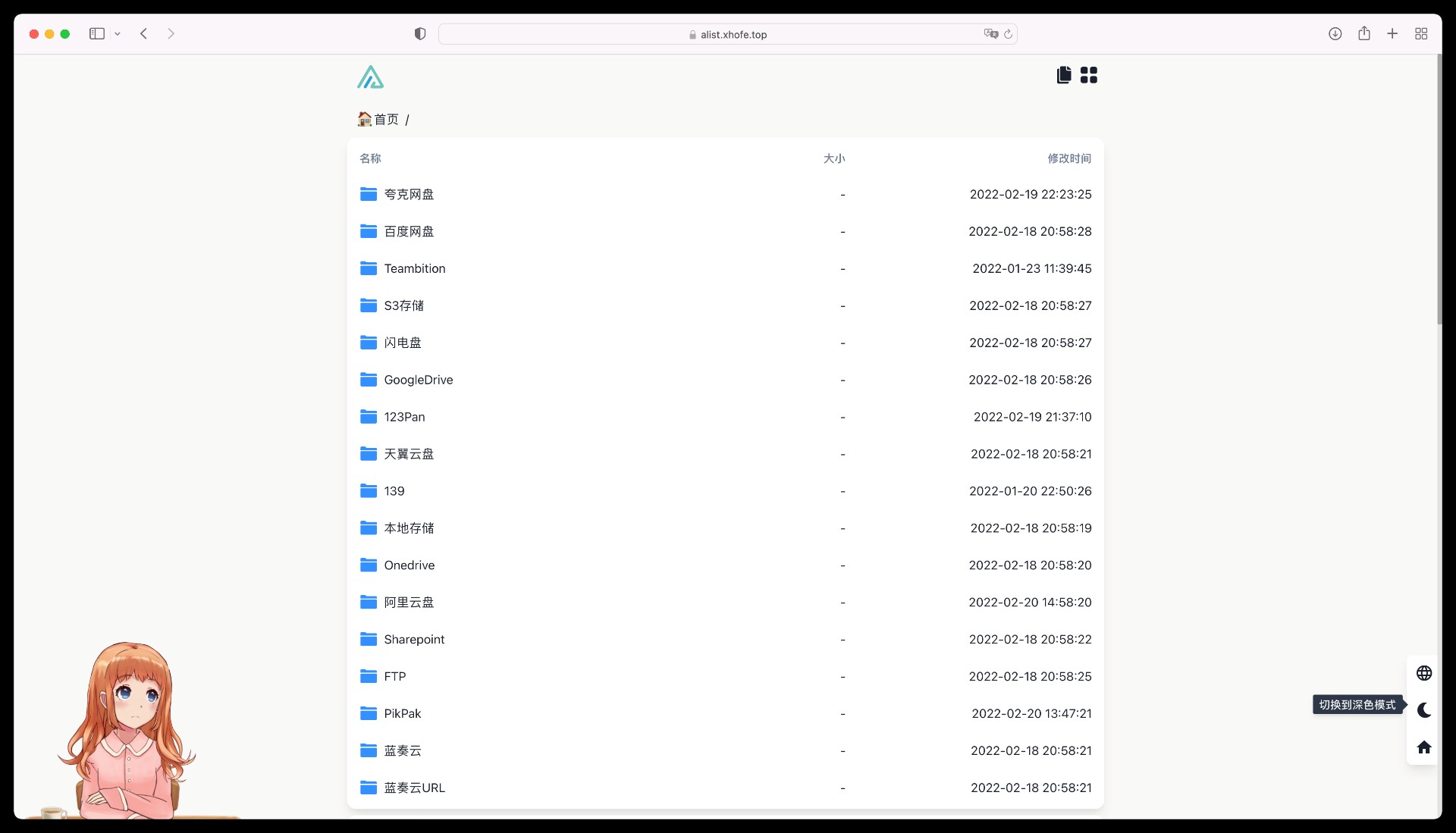Click the AList logo icon

[370, 77]
